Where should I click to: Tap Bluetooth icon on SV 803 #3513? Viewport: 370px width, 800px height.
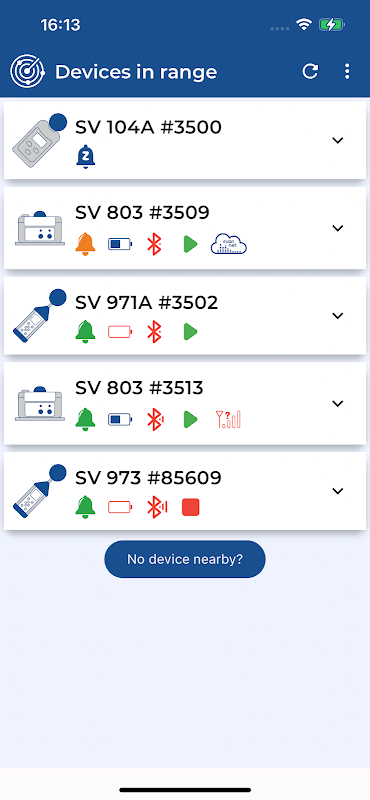[x=155, y=420]
